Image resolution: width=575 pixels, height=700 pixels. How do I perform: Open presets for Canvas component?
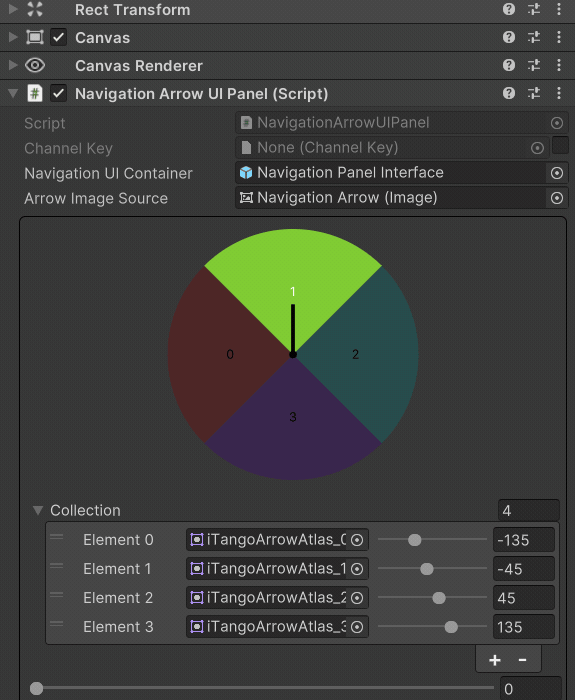pyautogui.click(x=534, y=37)
